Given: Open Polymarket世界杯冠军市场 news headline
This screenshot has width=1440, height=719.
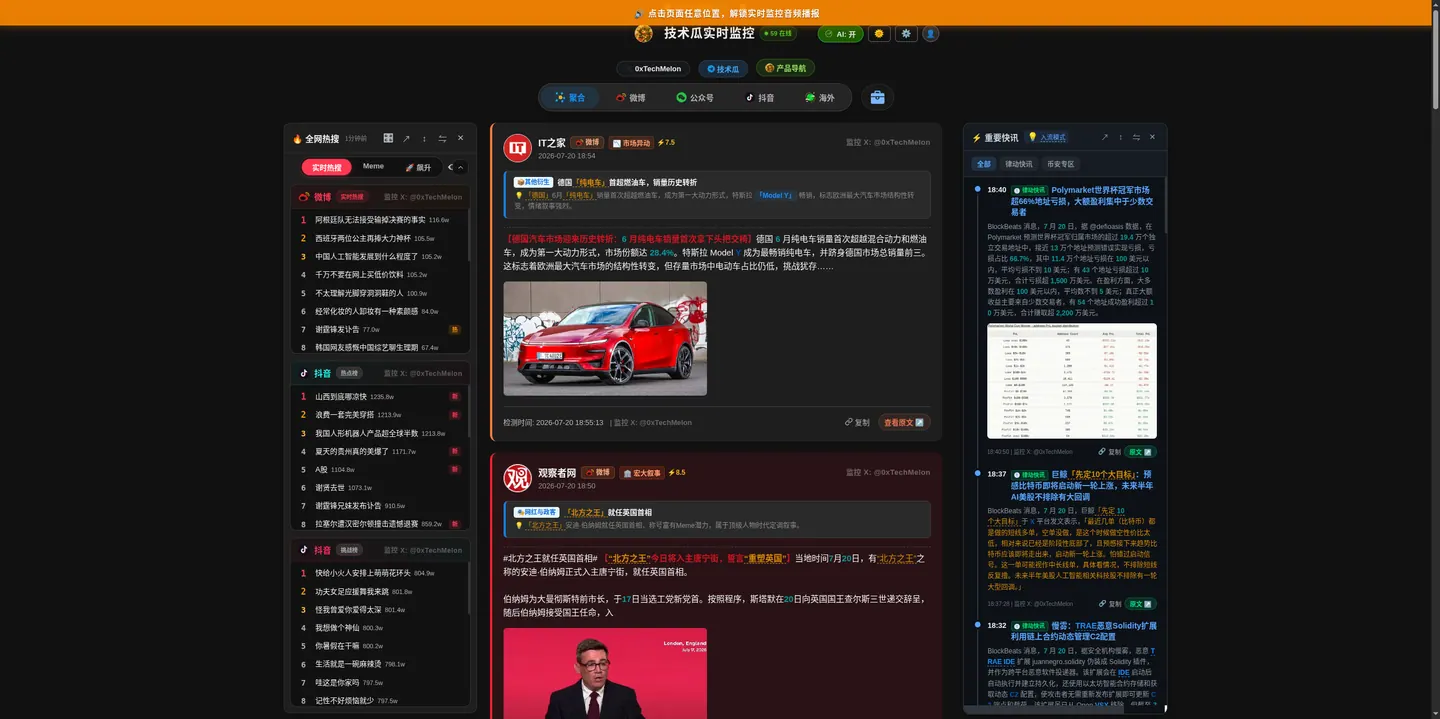Looking at the screenshot, I should click(x=1083, y=201).
